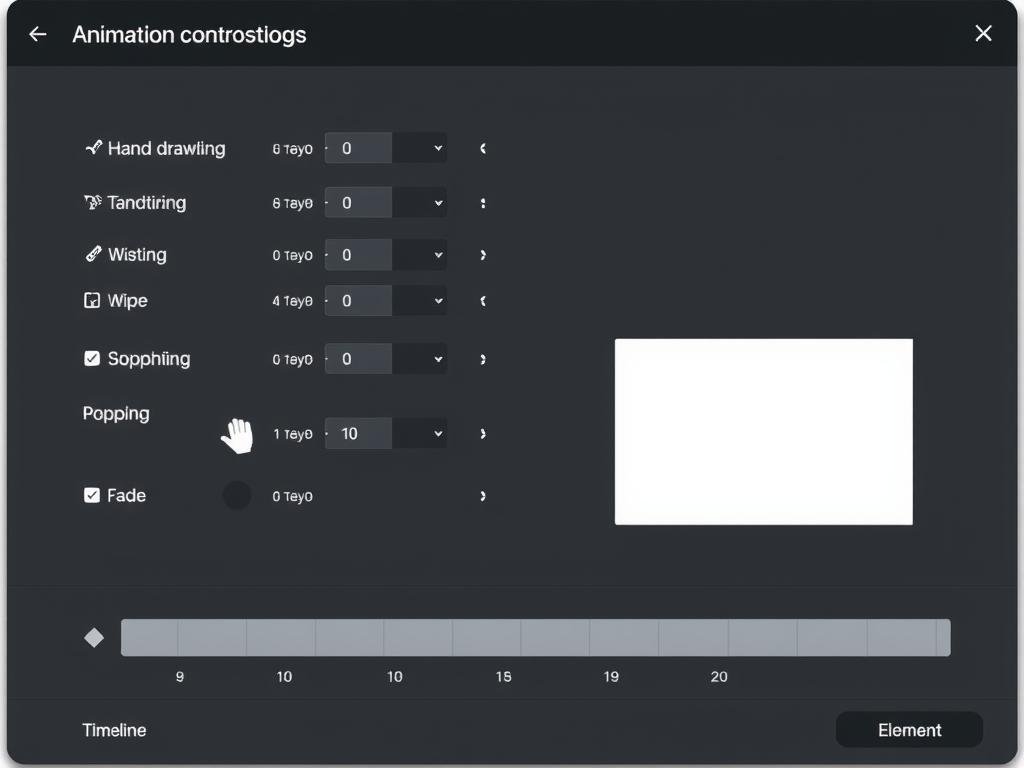Click timeline tick label 15

click(504, 677)
